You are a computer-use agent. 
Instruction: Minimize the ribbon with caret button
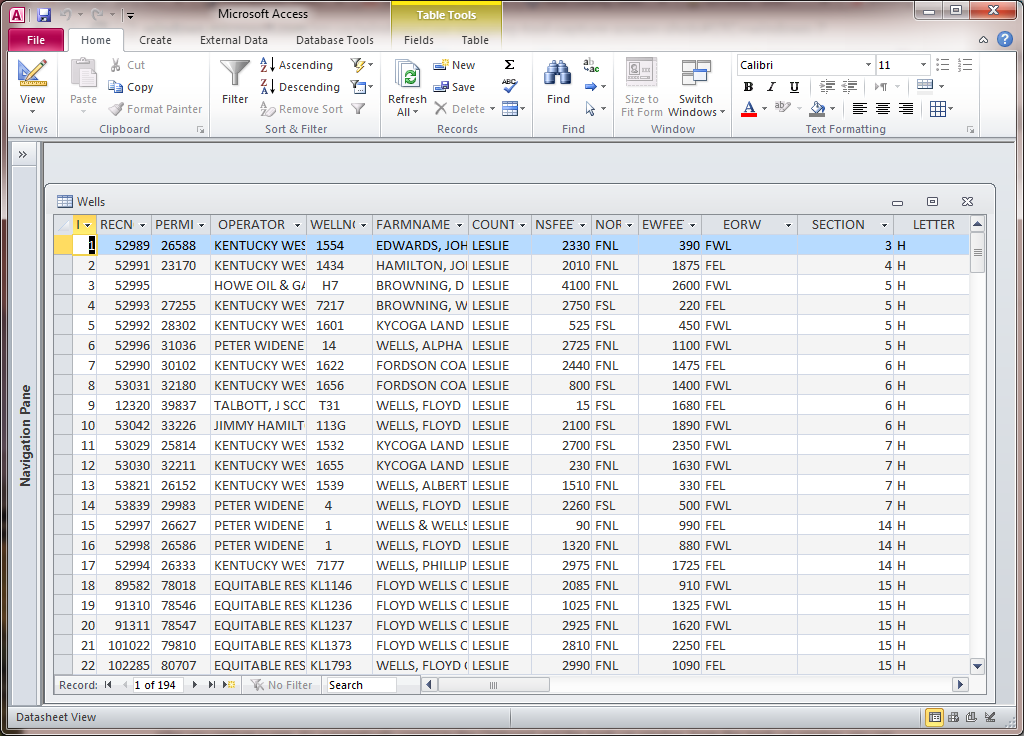tap(983, 40)
